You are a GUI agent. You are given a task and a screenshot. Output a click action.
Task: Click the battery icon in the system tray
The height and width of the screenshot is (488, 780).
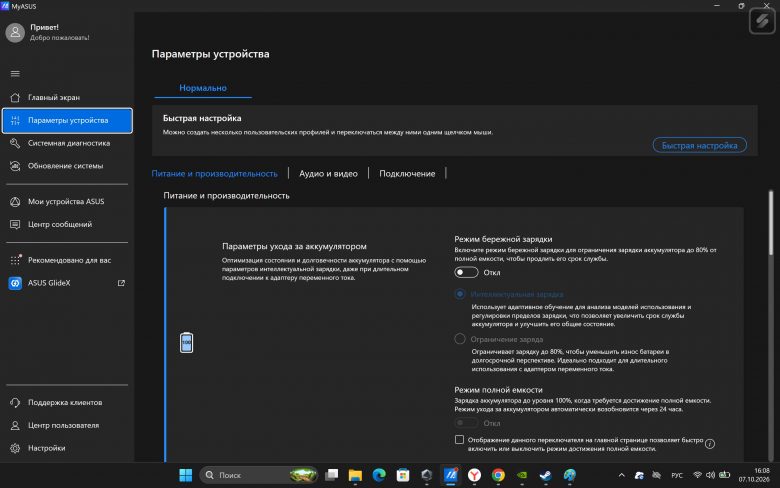725,475
